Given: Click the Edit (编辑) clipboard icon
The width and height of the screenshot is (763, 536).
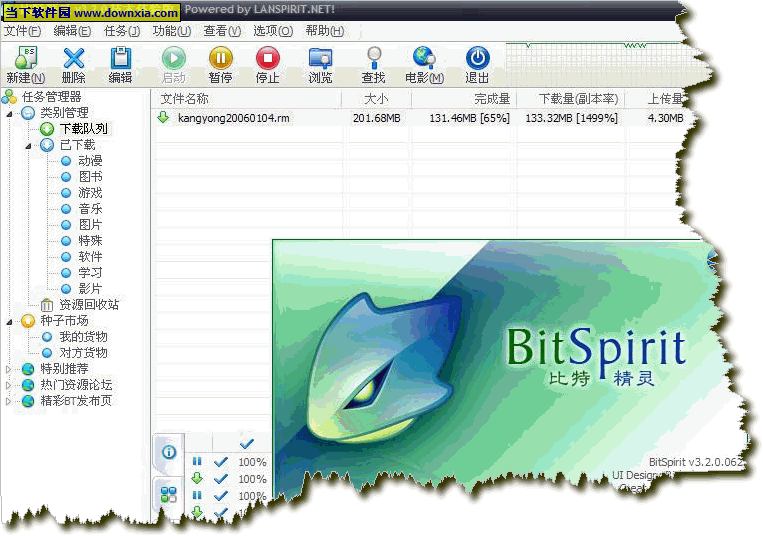Looking at the screenshot, I should [120, 58].
